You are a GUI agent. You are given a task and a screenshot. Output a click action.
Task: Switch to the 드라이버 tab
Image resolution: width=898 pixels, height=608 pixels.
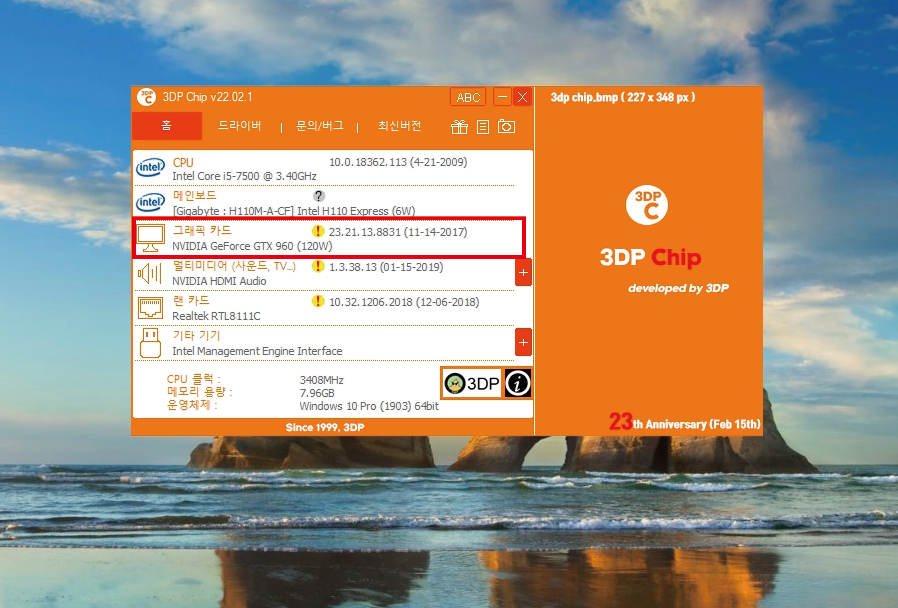(x=239, y=125)
